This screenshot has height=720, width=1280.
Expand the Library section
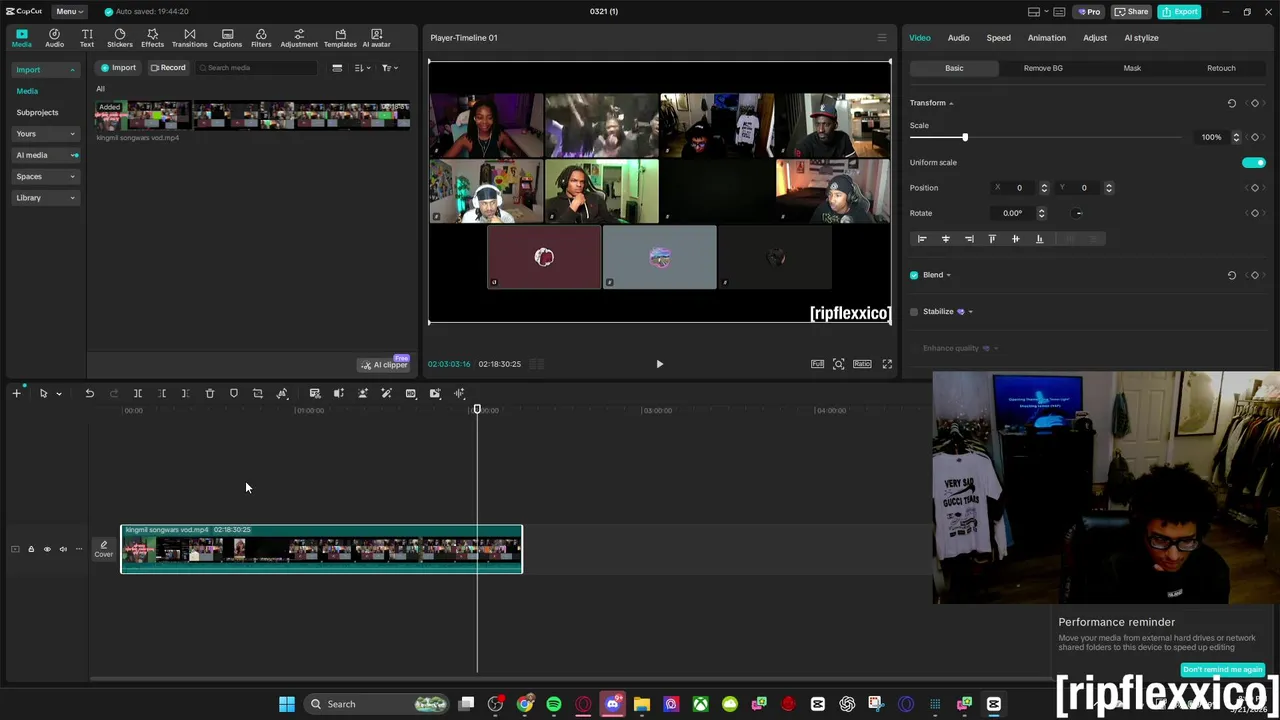point(45,198)
